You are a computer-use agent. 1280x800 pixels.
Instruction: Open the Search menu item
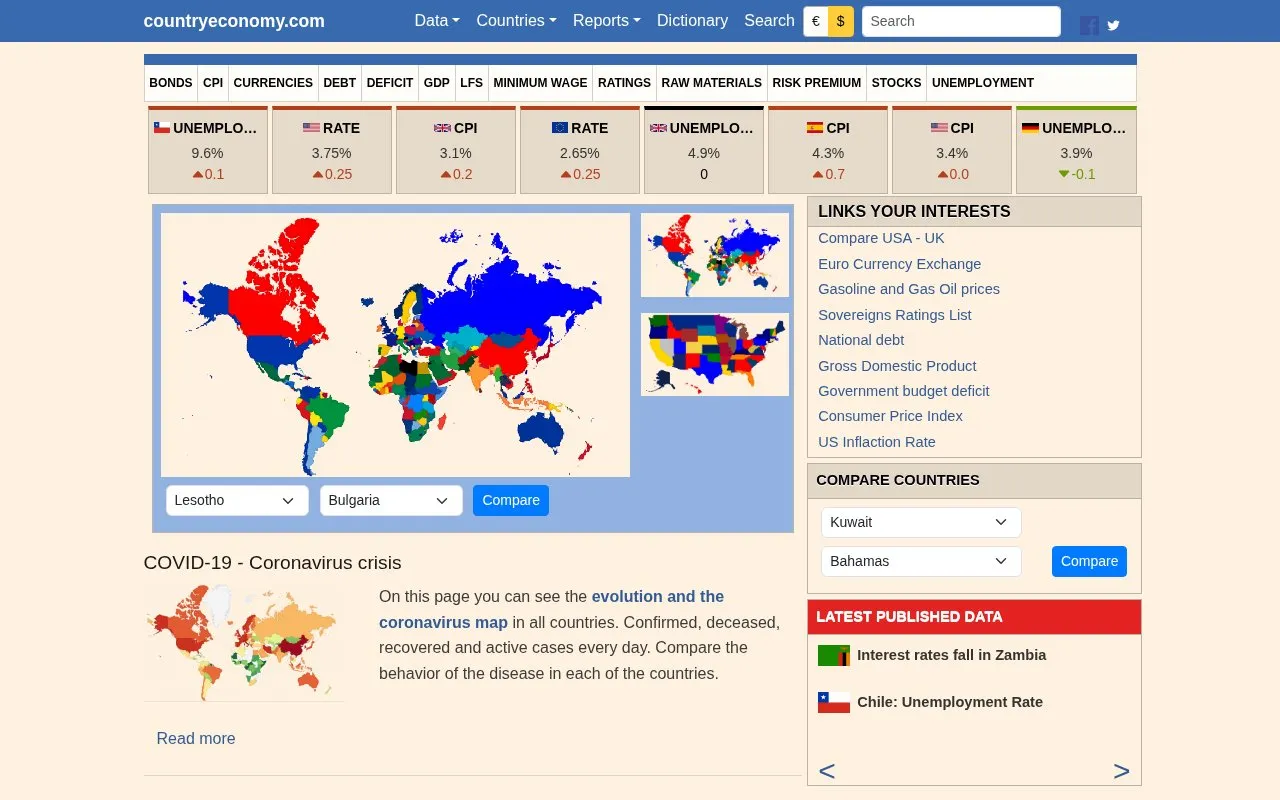(x=769, y=20)
